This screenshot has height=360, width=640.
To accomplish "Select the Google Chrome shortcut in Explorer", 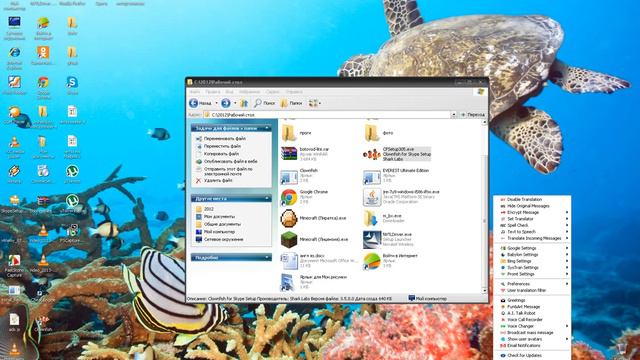I will click(289, 197).
